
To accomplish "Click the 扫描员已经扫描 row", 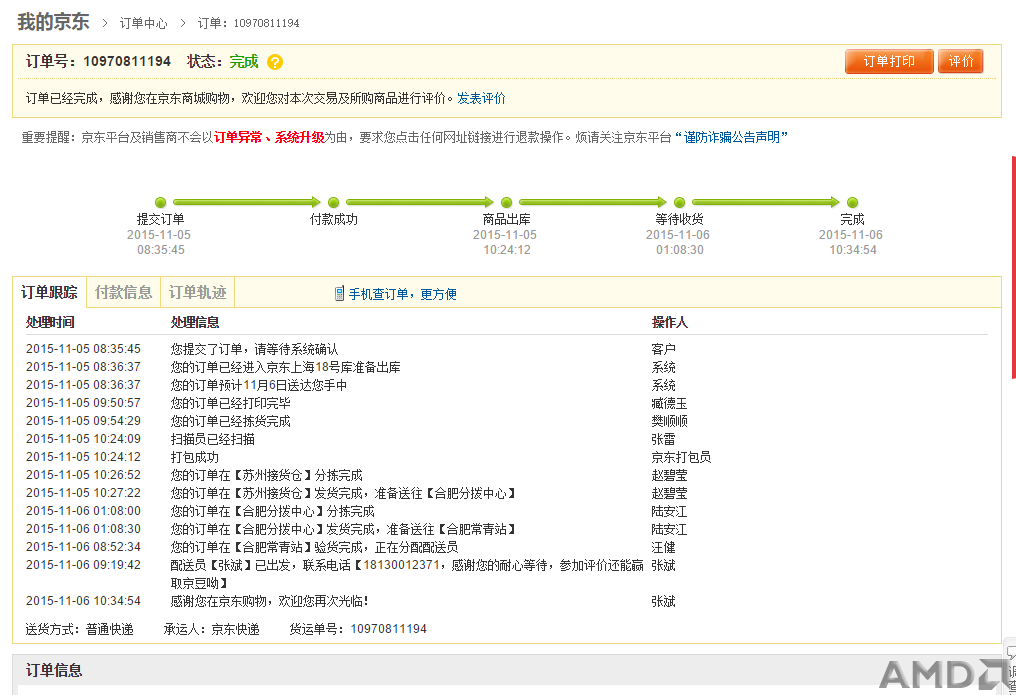I will [507, 439].
